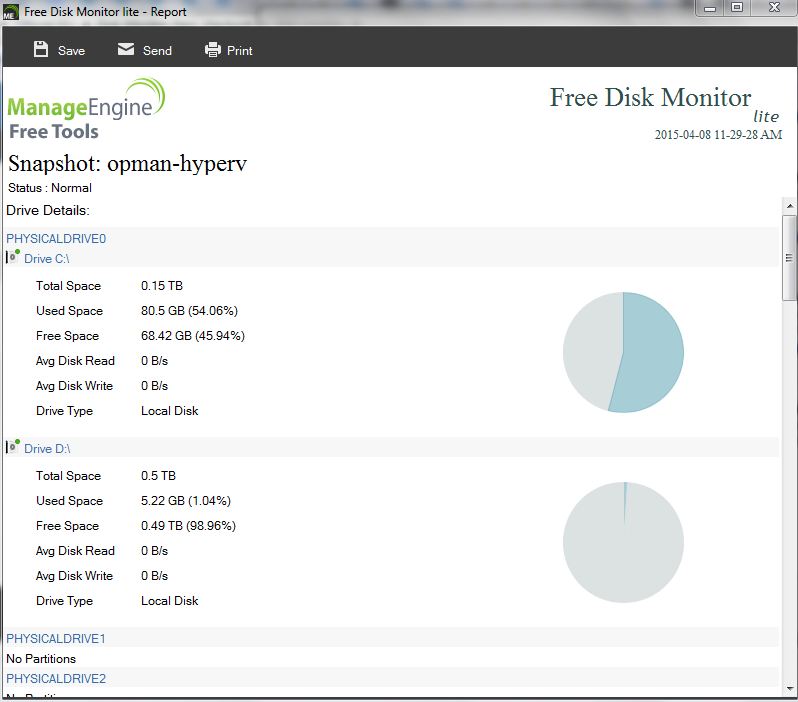Click the Print printer icon
The image size is (798, 702).
(x=213, y=49)
